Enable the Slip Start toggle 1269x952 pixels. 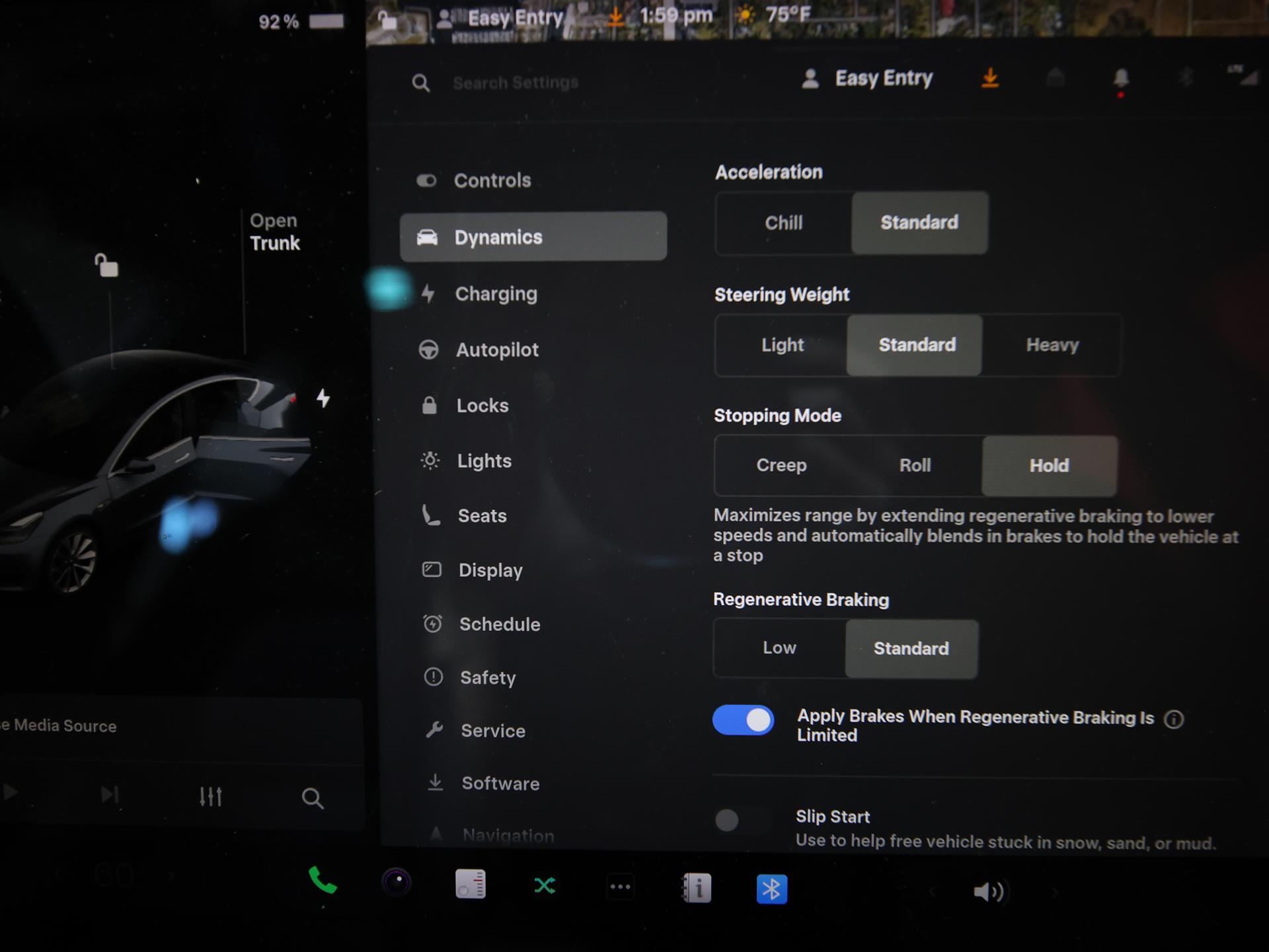click(x=742, y=820)
